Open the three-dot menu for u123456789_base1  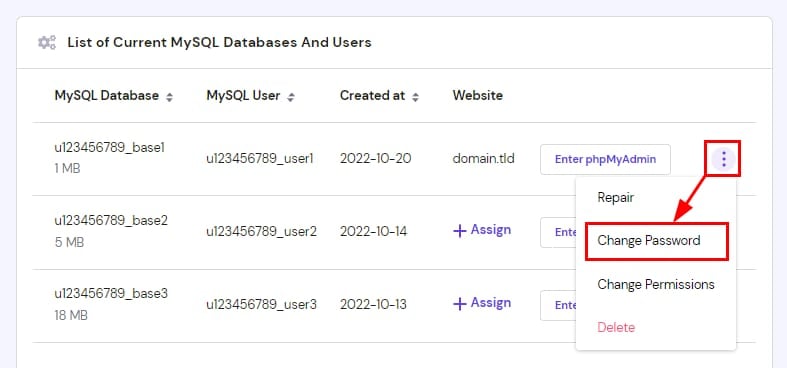pos(723,160)
